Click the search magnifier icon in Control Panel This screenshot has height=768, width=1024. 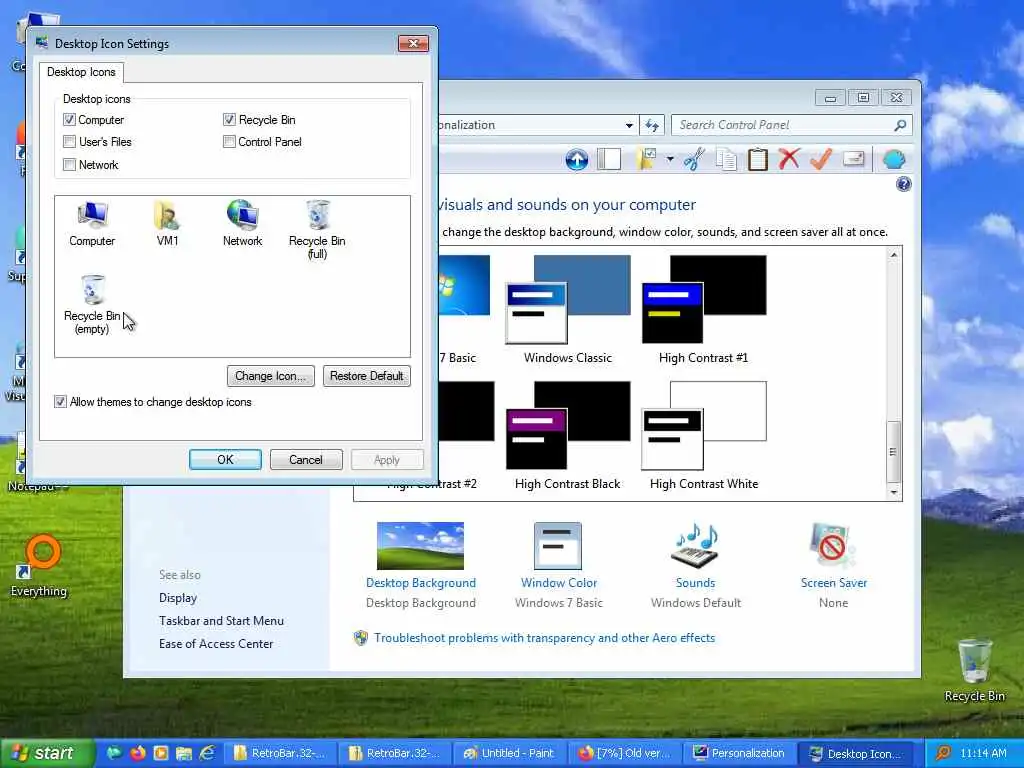tap(900, 125)
